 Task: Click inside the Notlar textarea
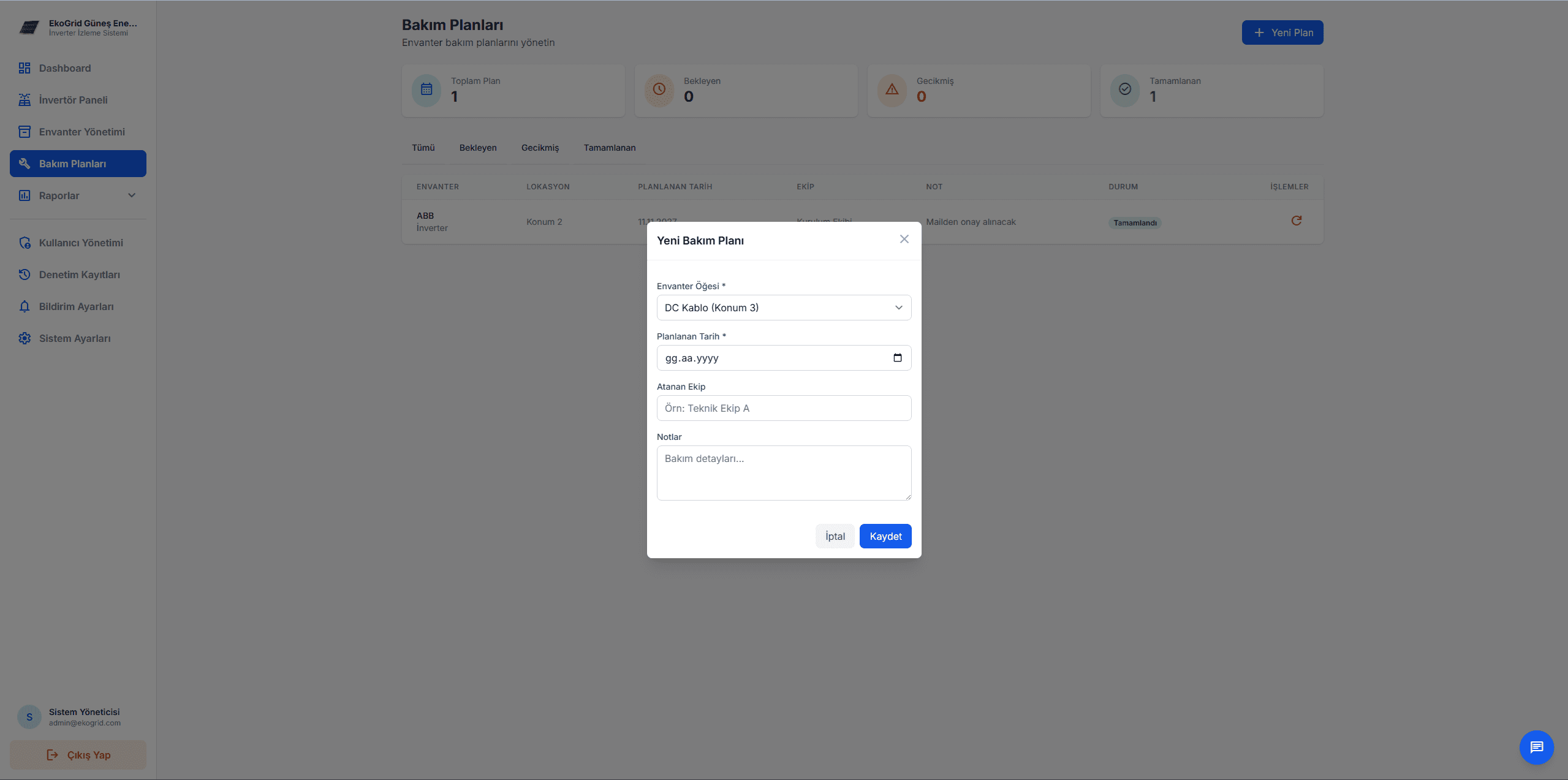point(783,472)
